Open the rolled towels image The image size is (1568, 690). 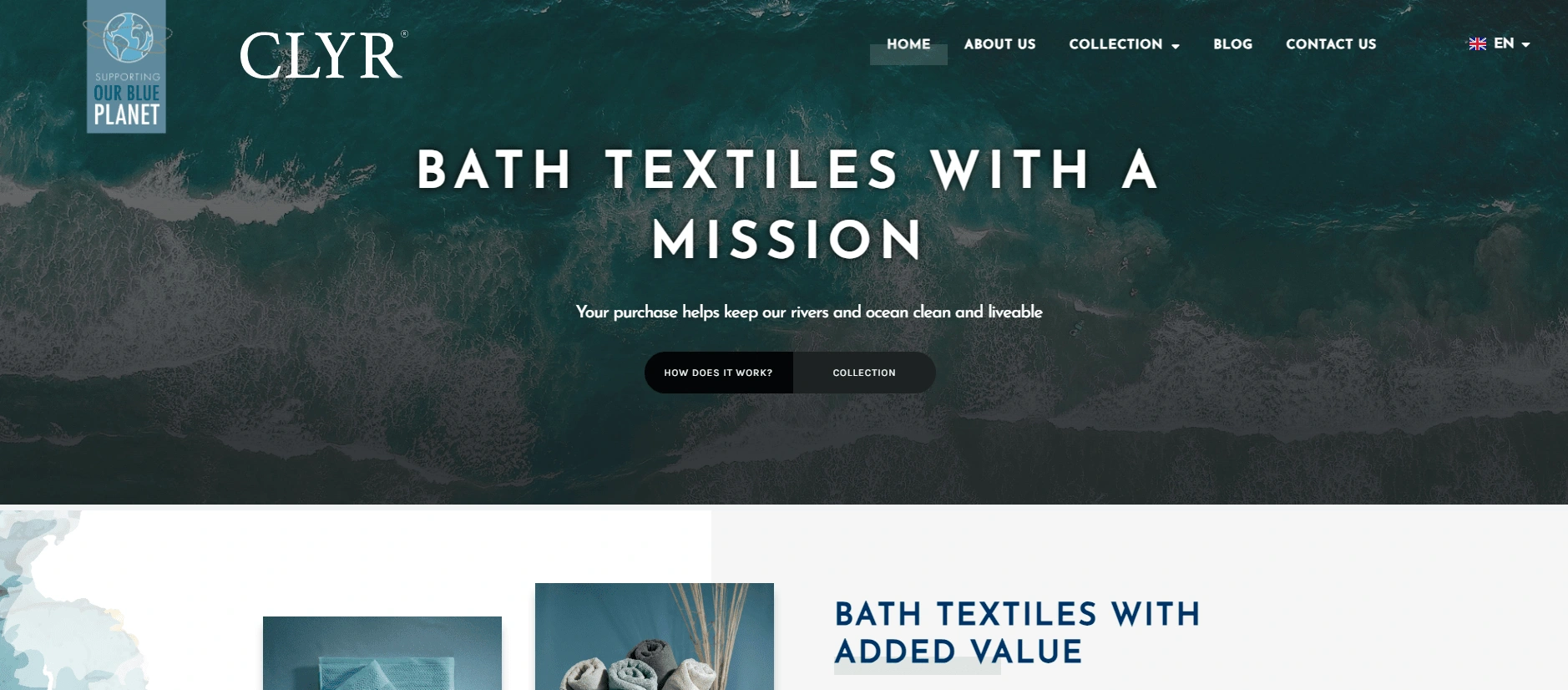pos(655,637)
